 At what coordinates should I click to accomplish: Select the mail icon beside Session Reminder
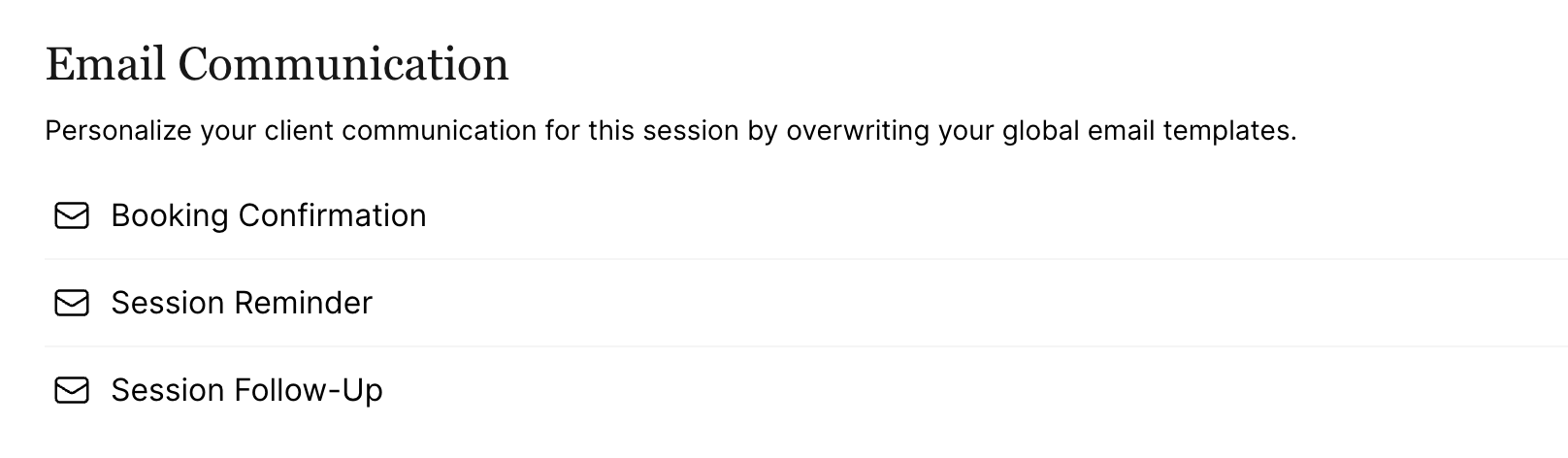pyautogui.click(x=72, y=303)
